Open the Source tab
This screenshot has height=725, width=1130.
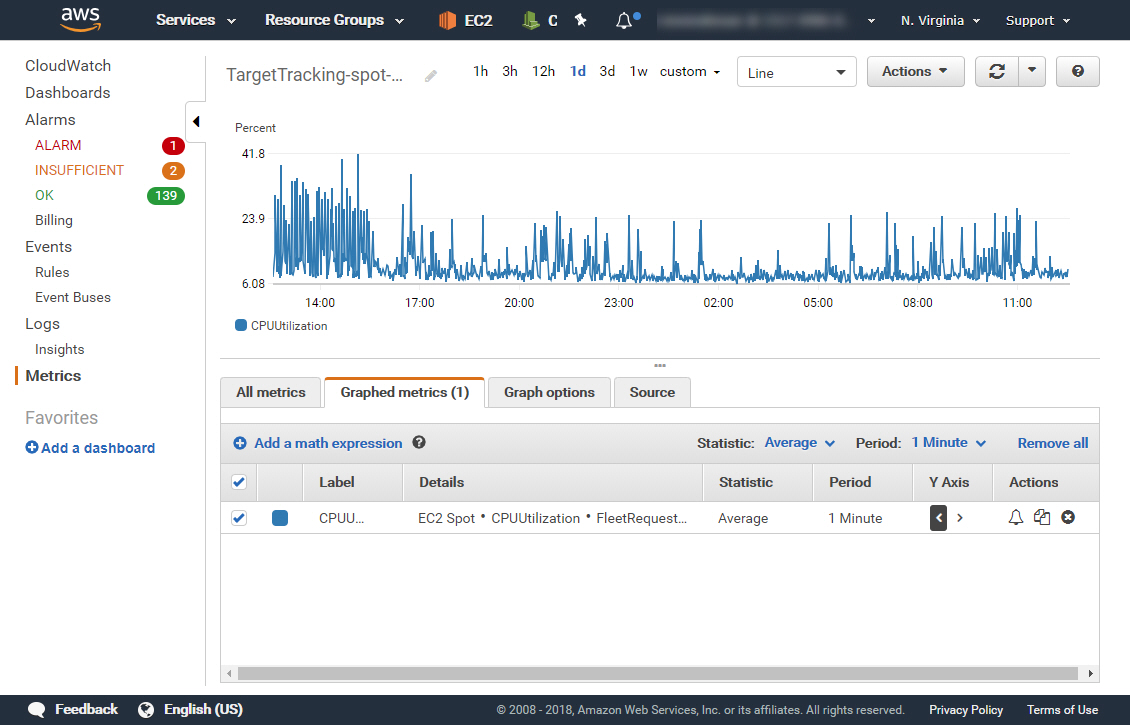tap(652, 392)
